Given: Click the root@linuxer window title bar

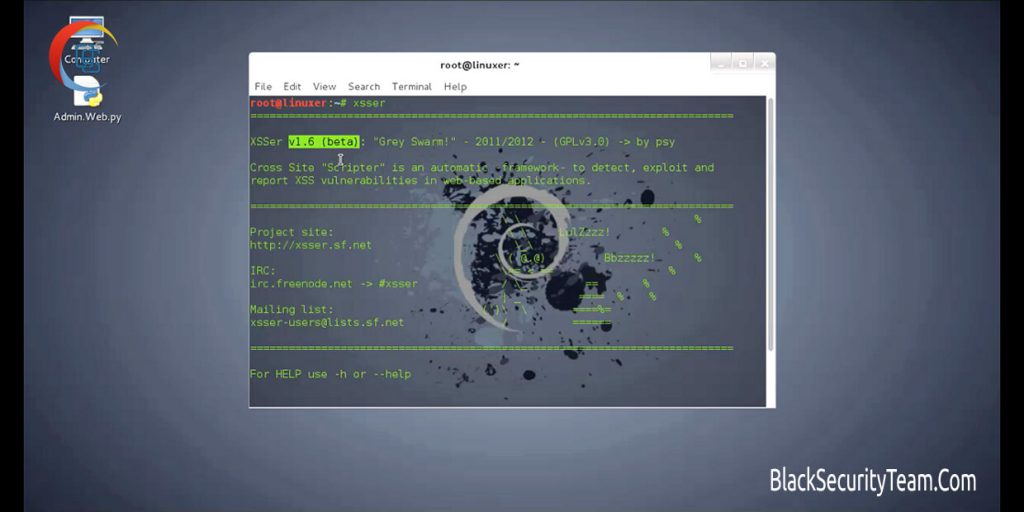Looking at the screenshot, I should [480, 65].
